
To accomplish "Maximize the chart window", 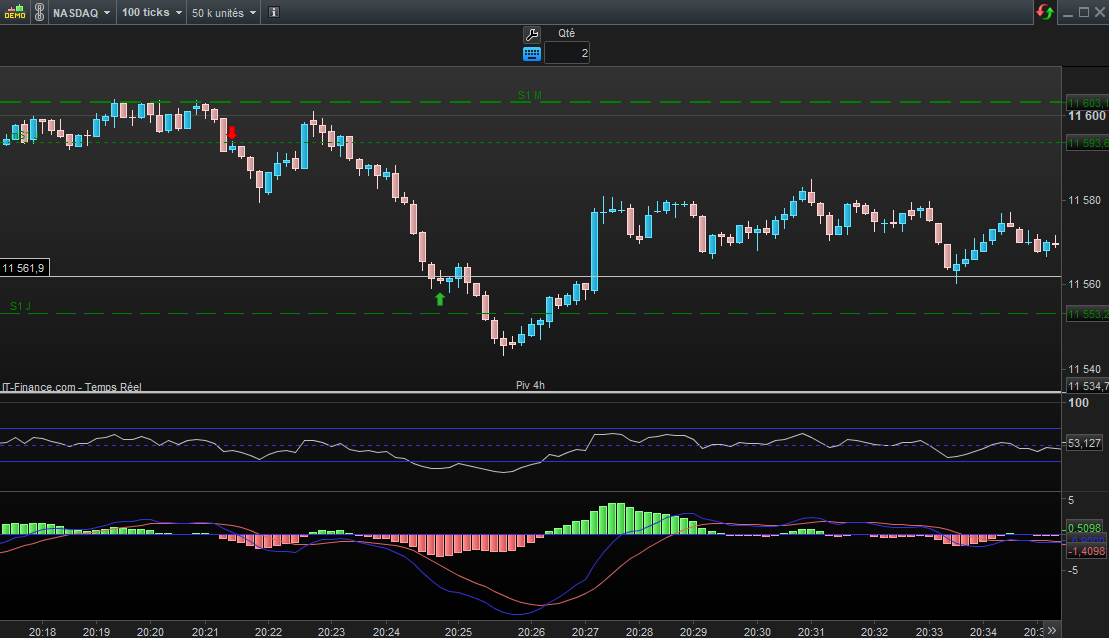I will (1083, 12).
